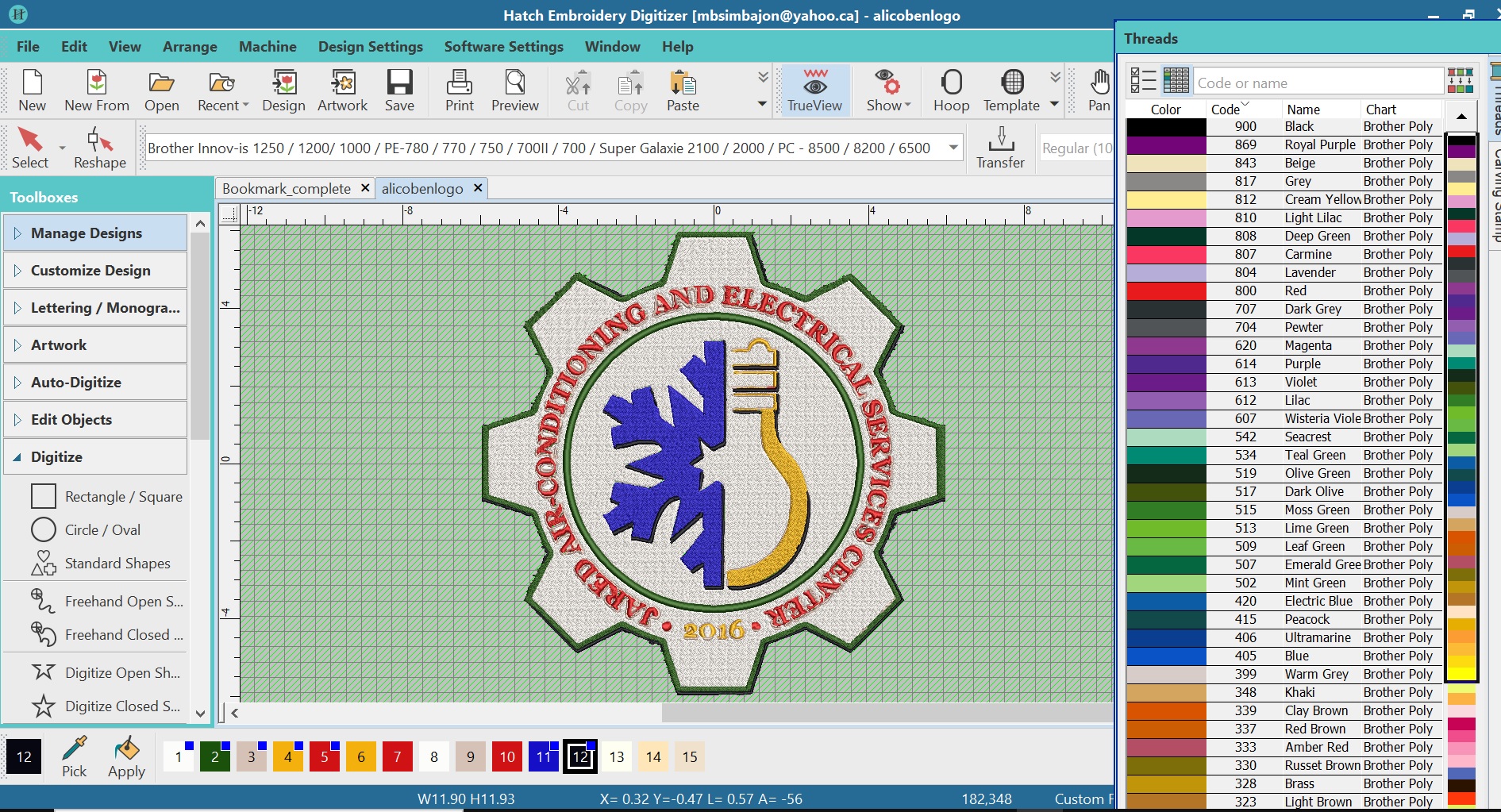Screen dimensions: 1501x812
Task: Open the Design library icon
Action: pos(283,90)
